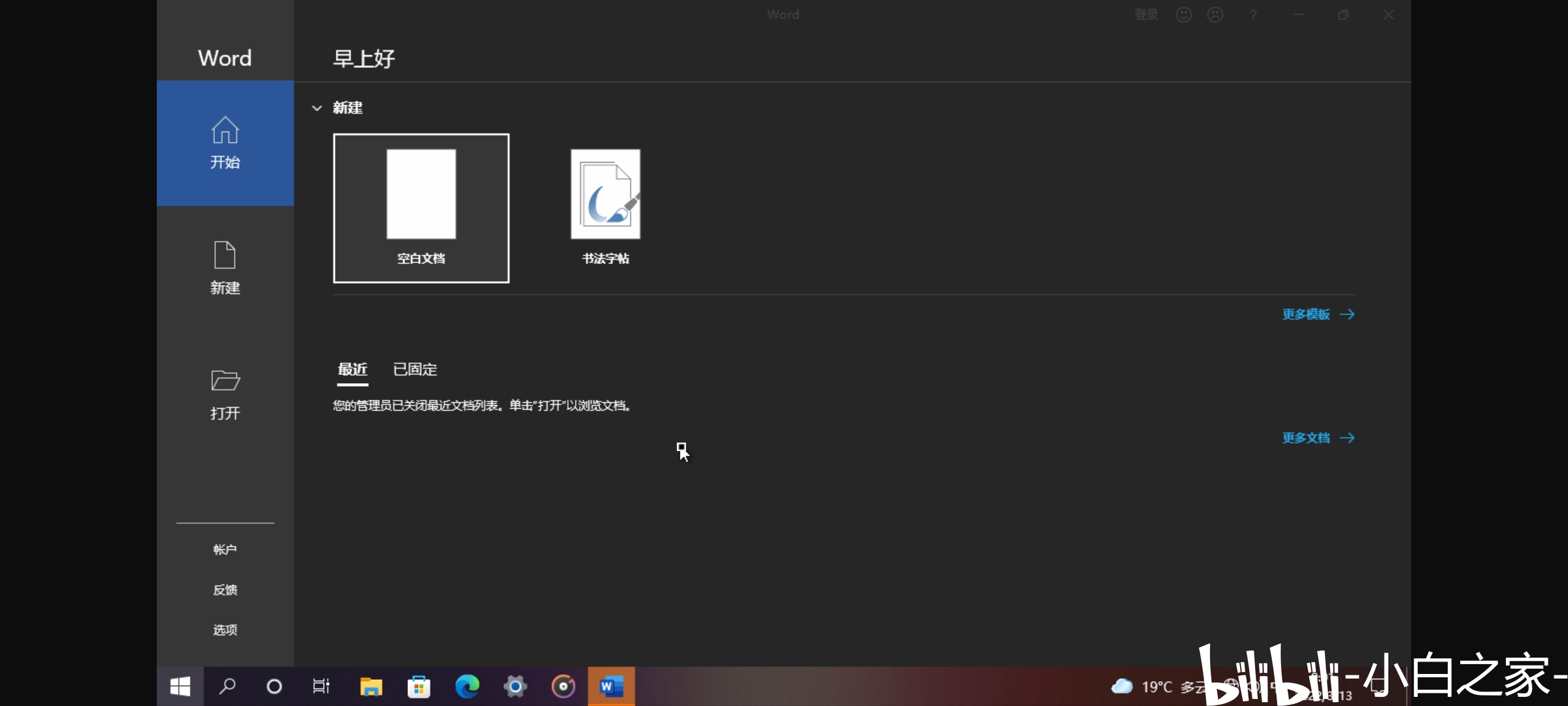Screen dimensions: 1568x706
Task: Collapse the 新建 section chevron
Action: click(317, 108)
